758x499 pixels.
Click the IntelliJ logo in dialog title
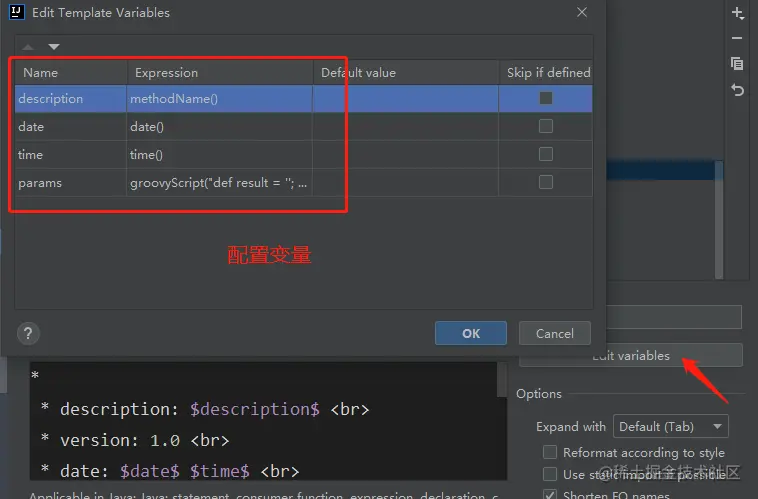point(16,12)
